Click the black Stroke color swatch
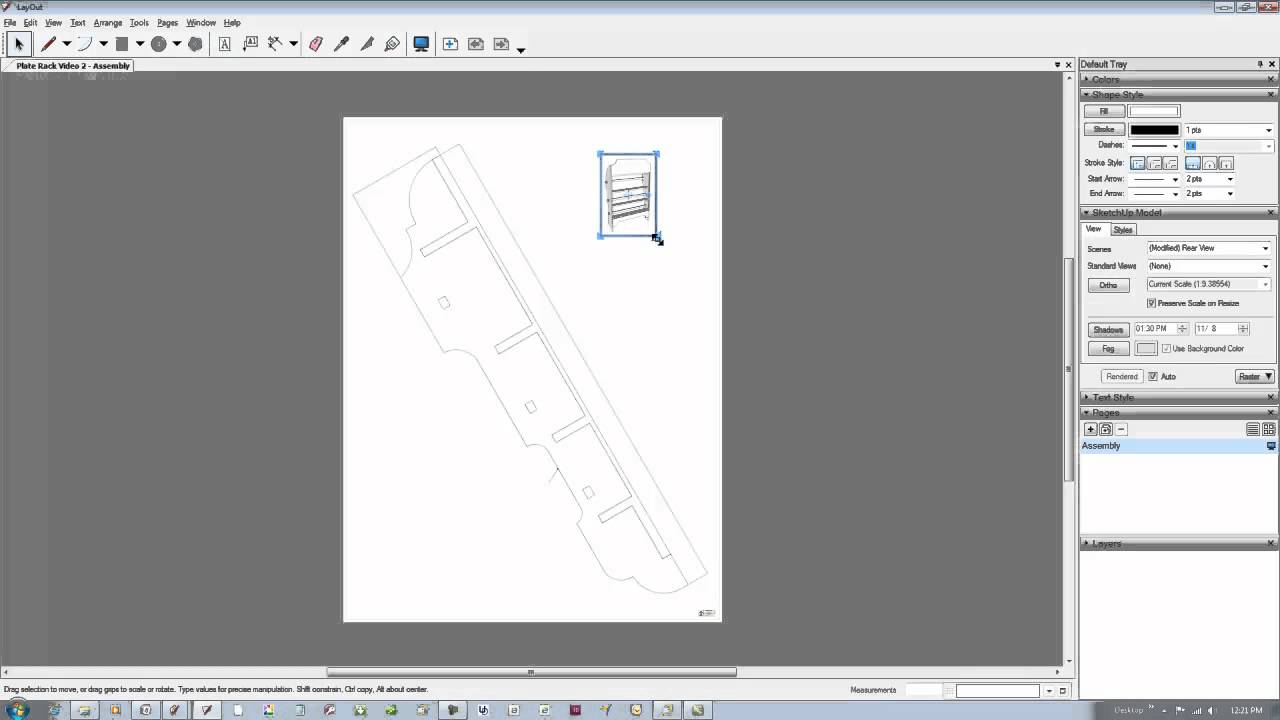 pyautogui.click(x=1154, y=130)
